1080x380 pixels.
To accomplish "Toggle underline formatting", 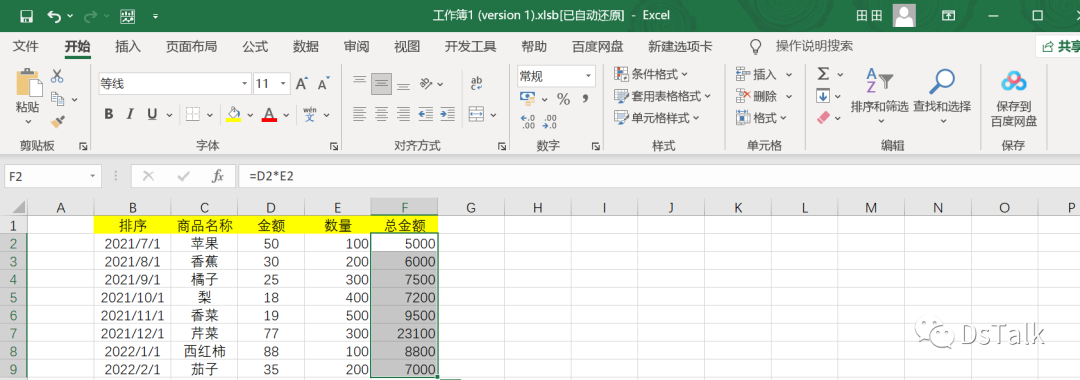I will (x=151, y=114).
